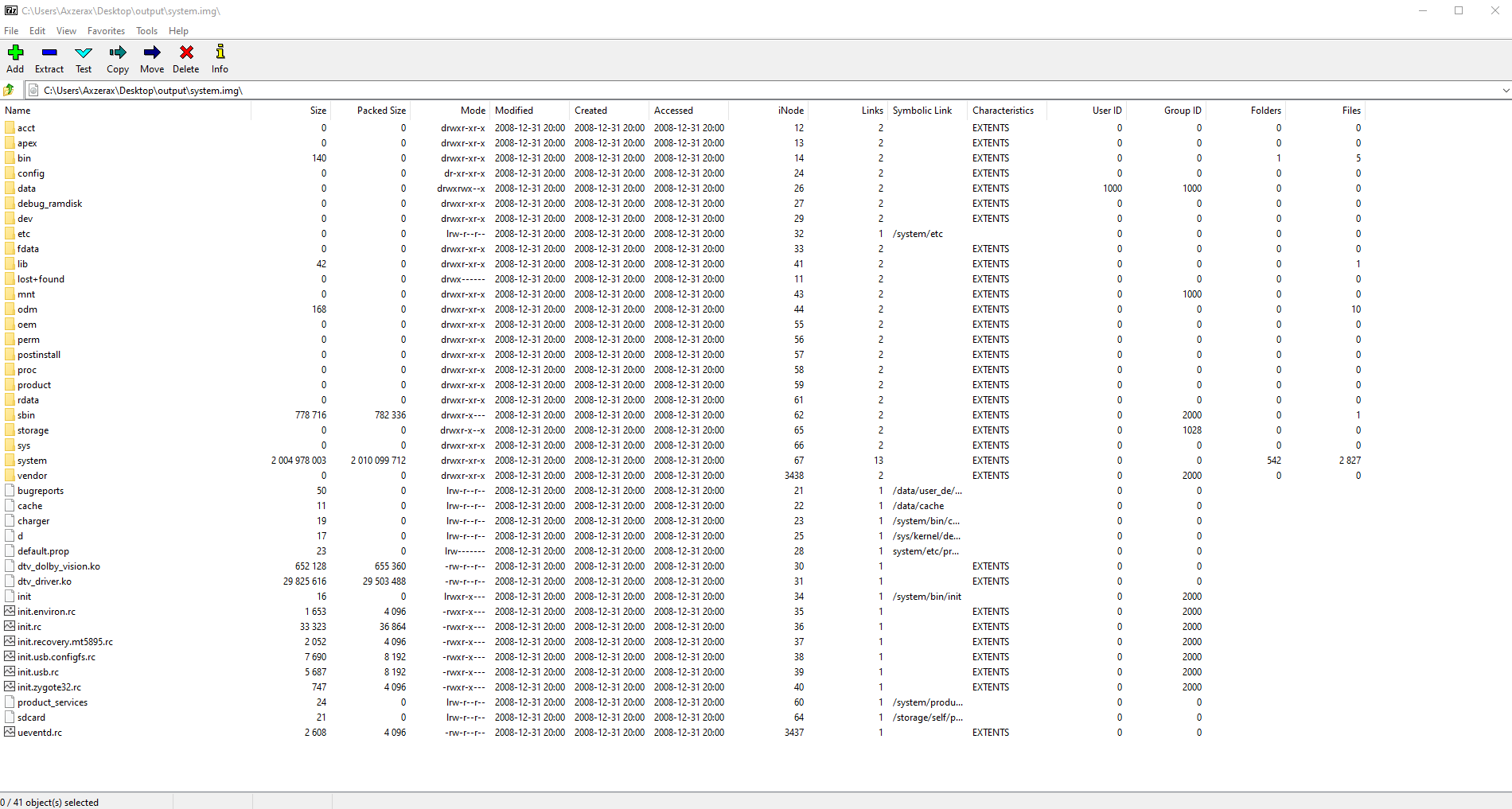The image size is (1512, 809).
Task: Sort by the Modified column header
Action: [x=529, y=111]
